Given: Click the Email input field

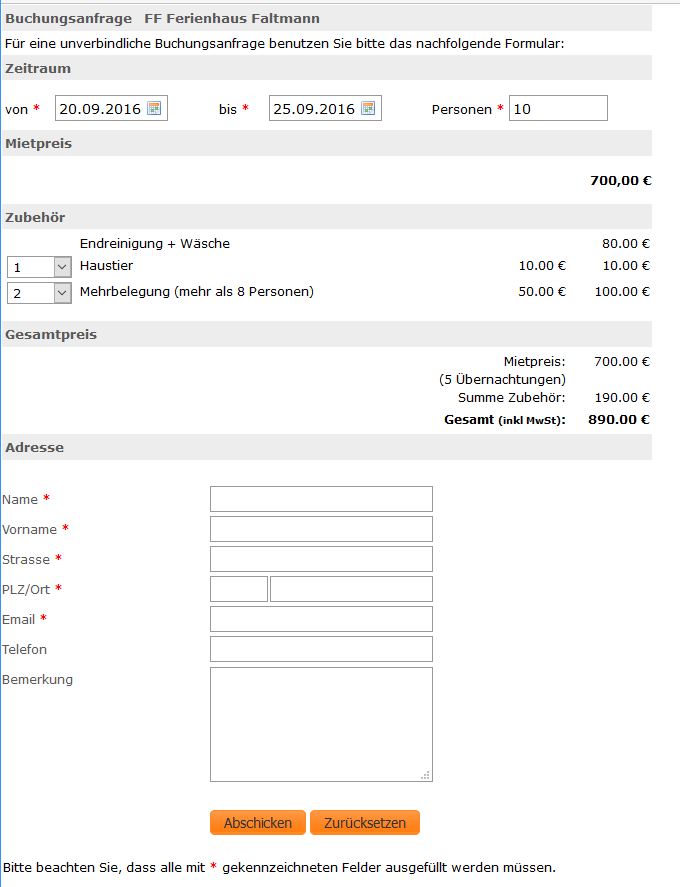Looking at the screenshot, I should tap(321, 619).
